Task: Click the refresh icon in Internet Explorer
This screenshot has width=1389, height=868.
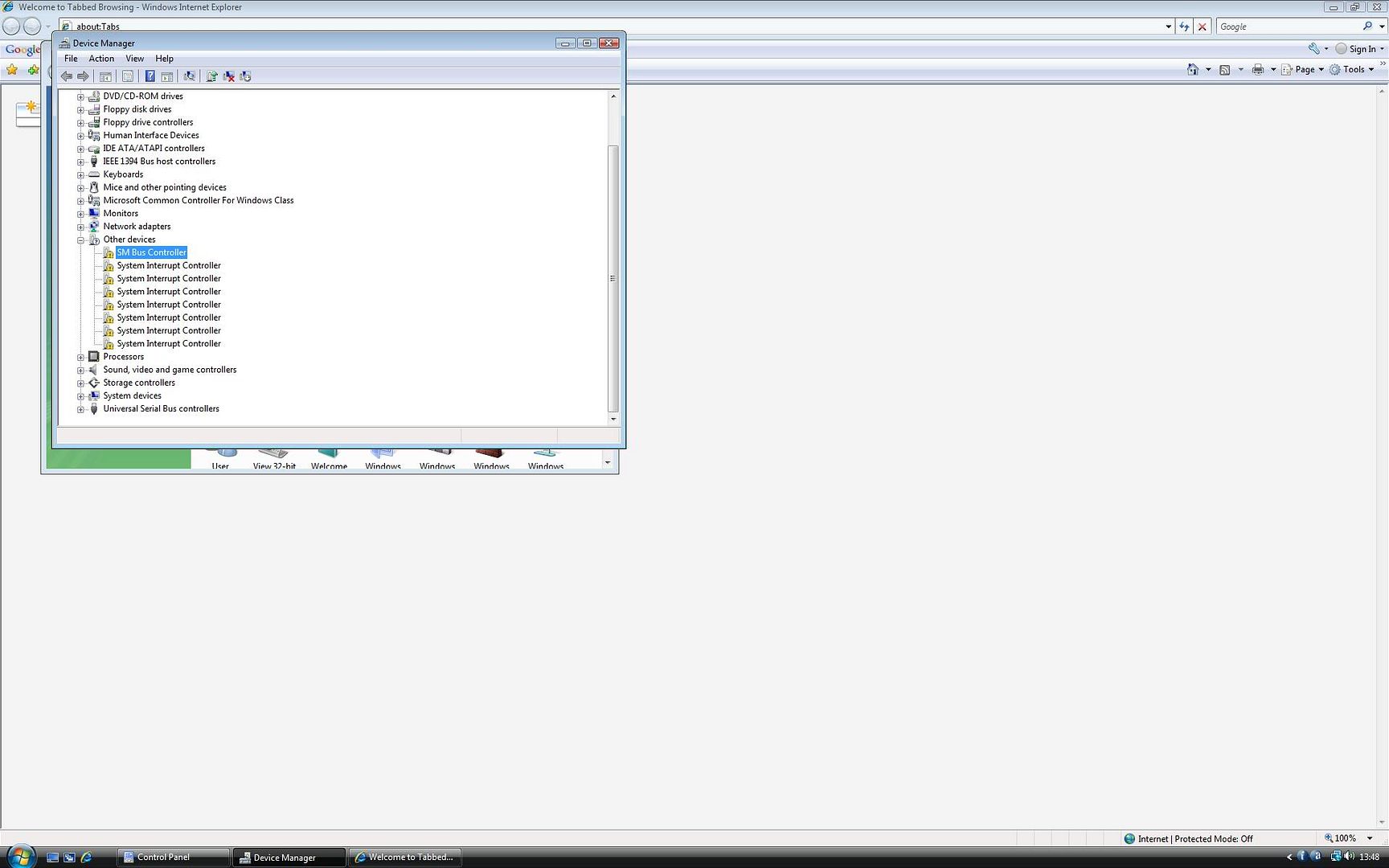Action: [x=1184, y=27]
